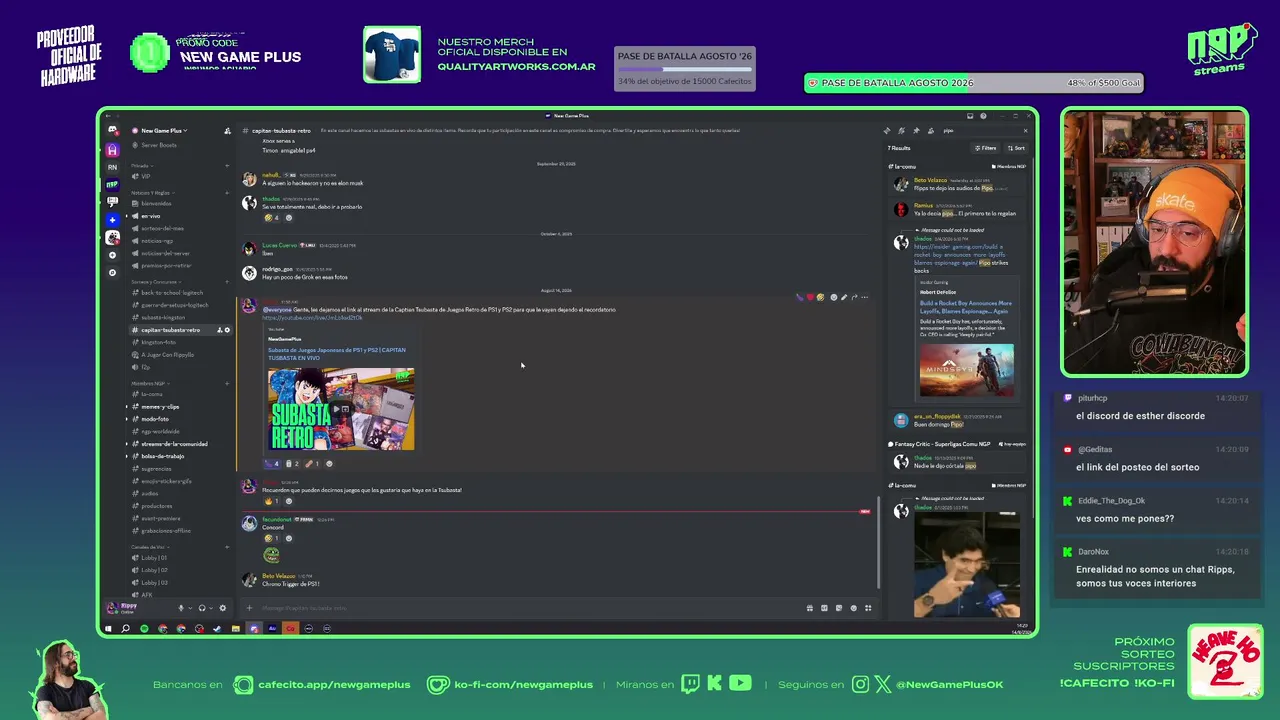
Task: Open the New Game Plus server dropdown
Action: 164,131
